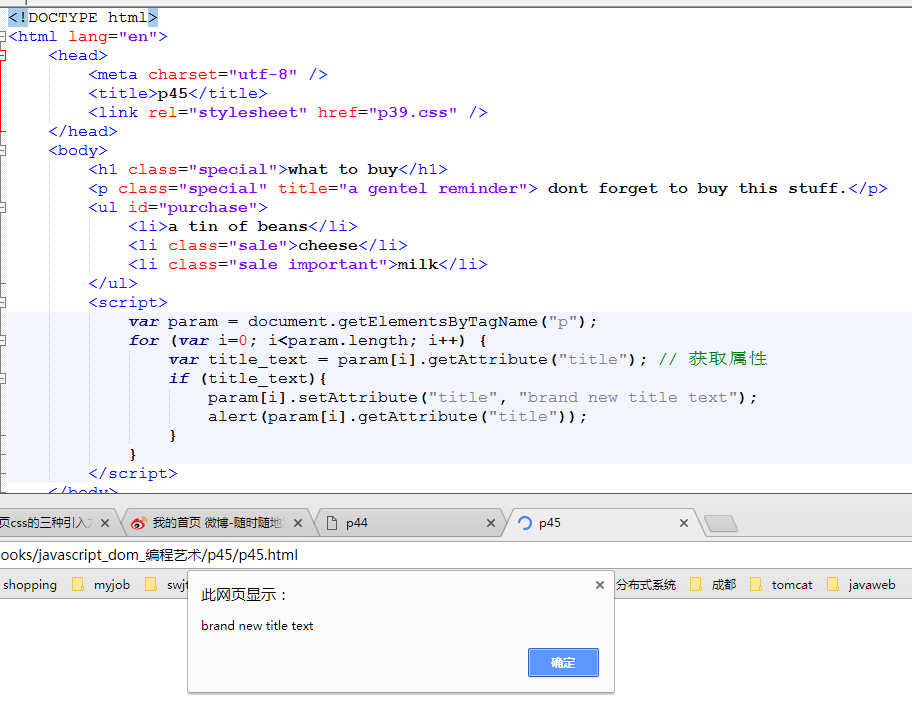
Task: Switch to the 页css的三种引入 tab
Action: coord(46,523)
